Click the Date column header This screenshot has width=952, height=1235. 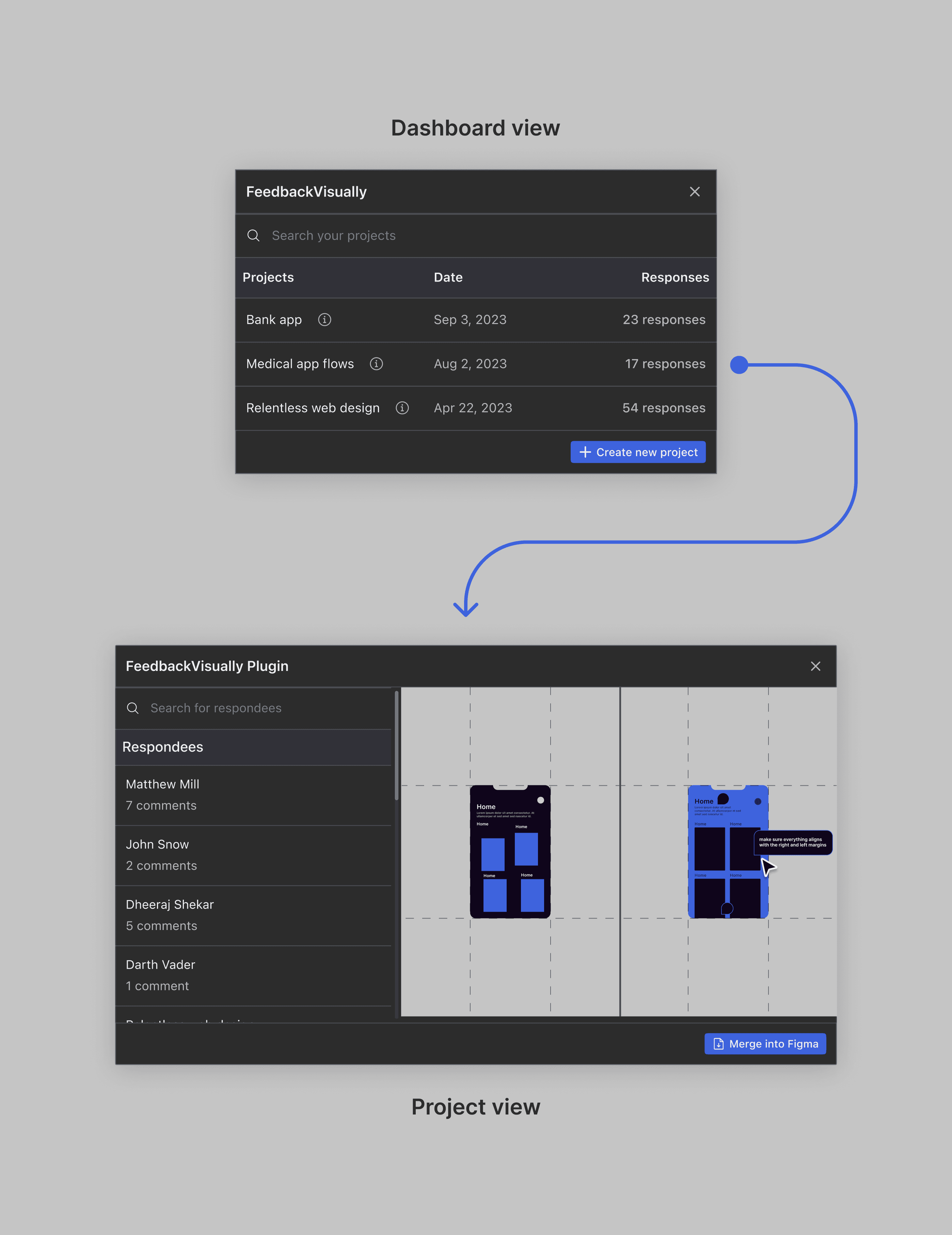pos(448,277)
